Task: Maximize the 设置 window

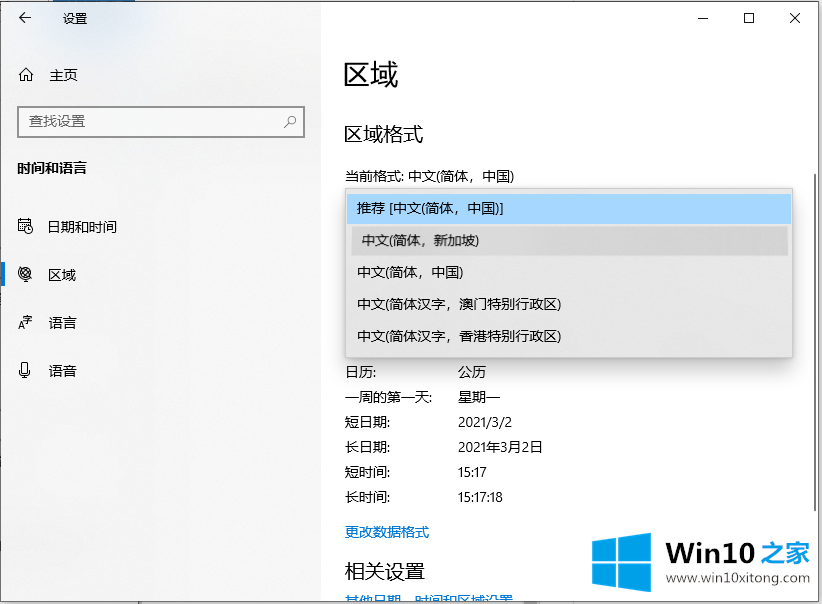Action: pos(749,18)
